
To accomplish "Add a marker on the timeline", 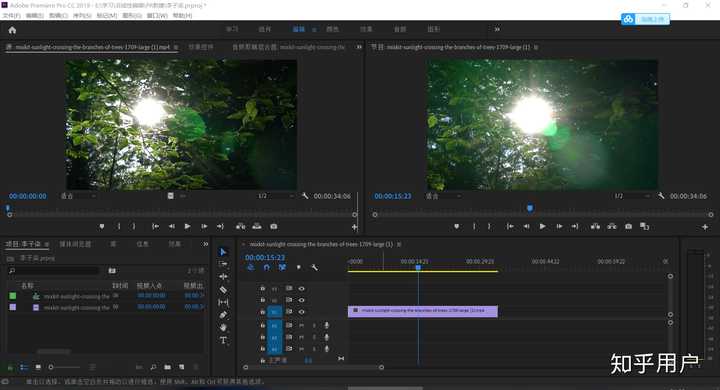I will 298,267.
